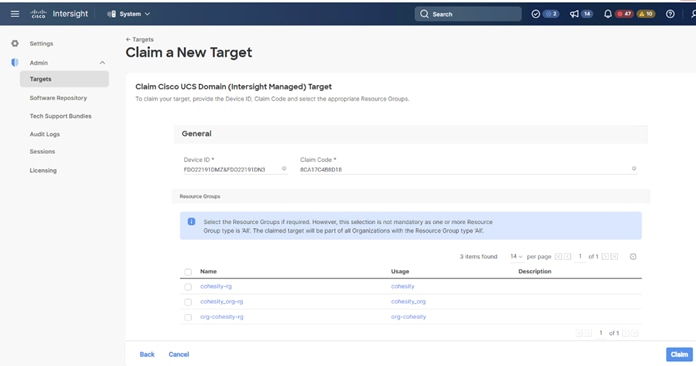Check the org-cohesity-rg row checkbox
Screen dimensions: 696x366
188,317
